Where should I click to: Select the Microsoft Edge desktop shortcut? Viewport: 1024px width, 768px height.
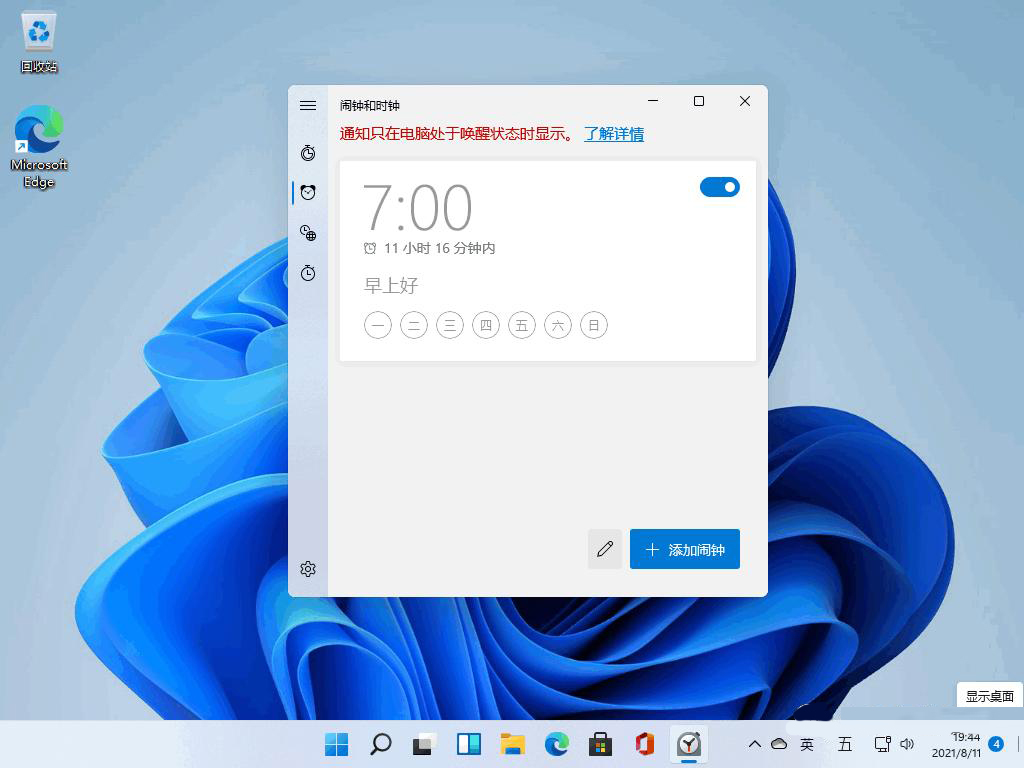tap(39, 146)
